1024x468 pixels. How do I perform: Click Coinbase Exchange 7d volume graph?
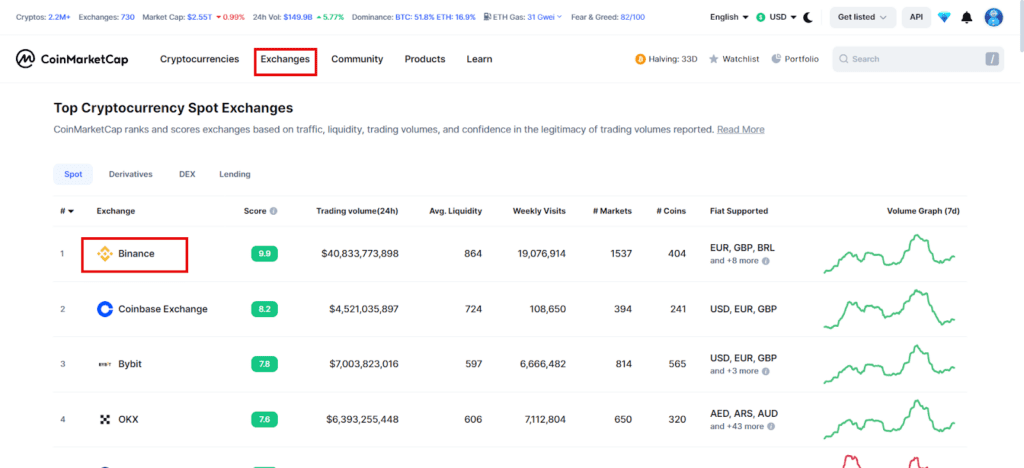[889, 309]
